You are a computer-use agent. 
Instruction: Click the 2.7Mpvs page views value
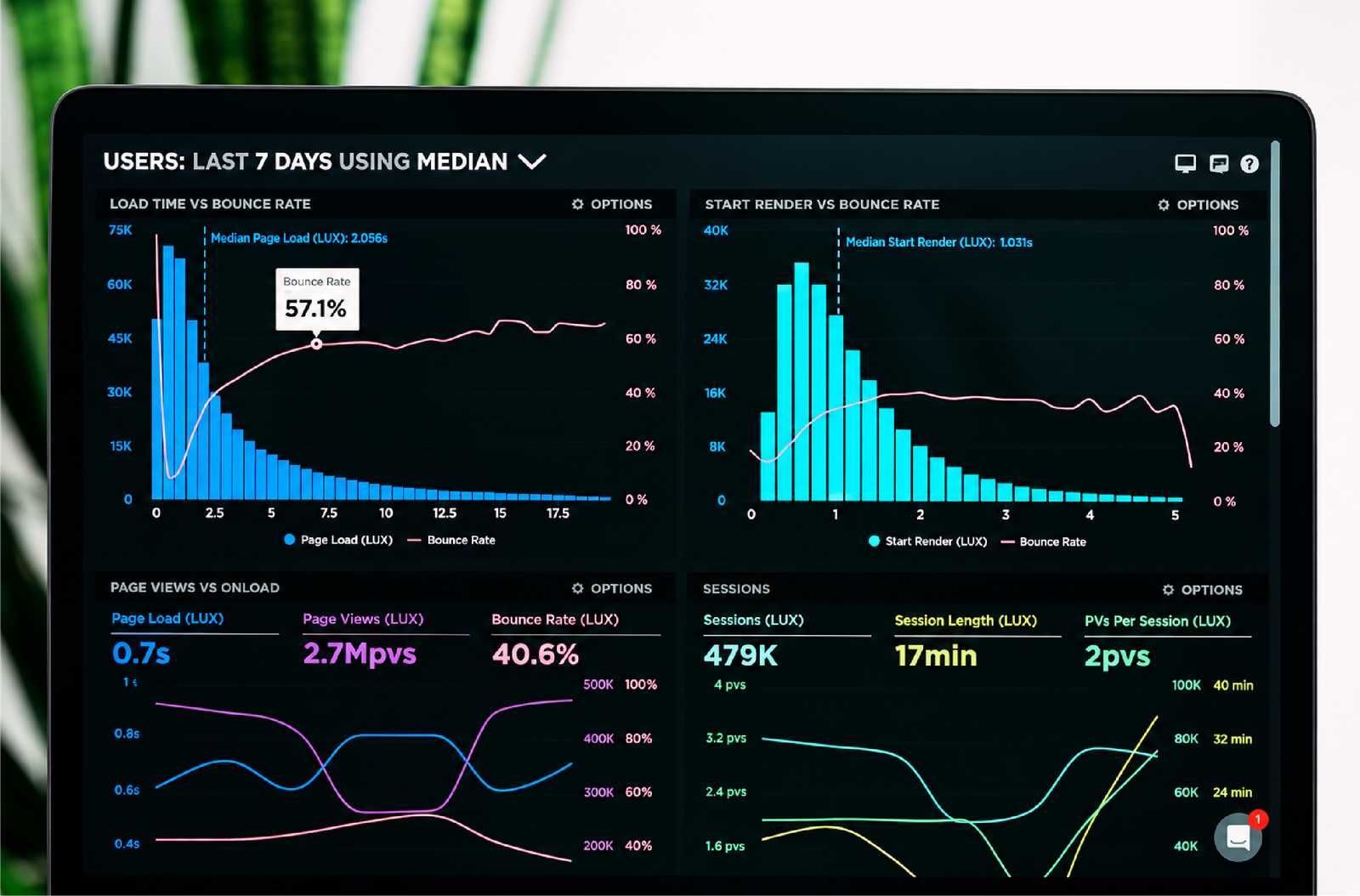[360, 654]
